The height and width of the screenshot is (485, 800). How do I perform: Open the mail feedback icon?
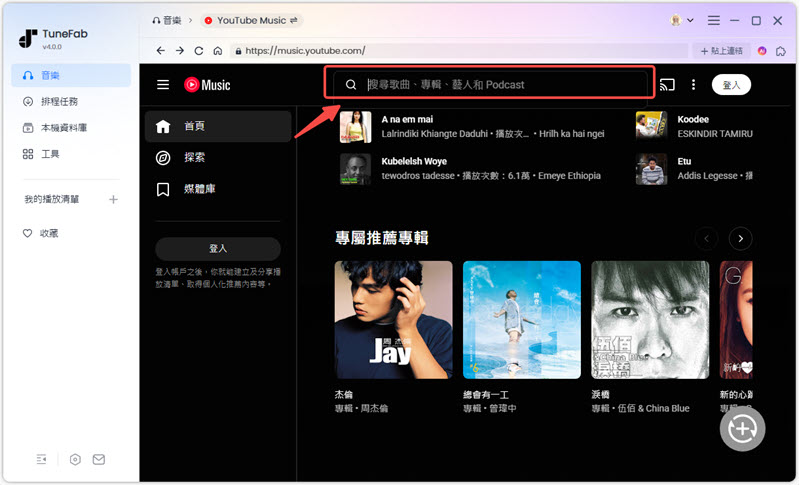(x=99, y=460)
